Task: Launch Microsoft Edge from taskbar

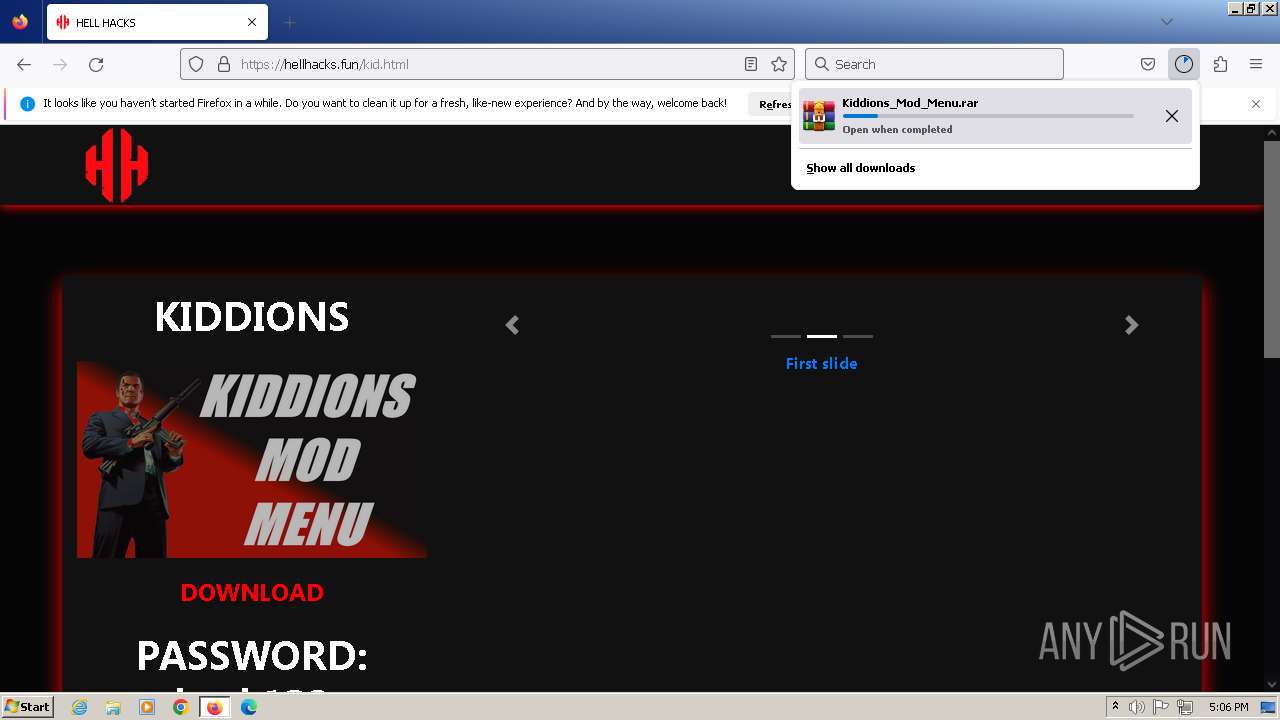Action: click(x=249, y=707)
